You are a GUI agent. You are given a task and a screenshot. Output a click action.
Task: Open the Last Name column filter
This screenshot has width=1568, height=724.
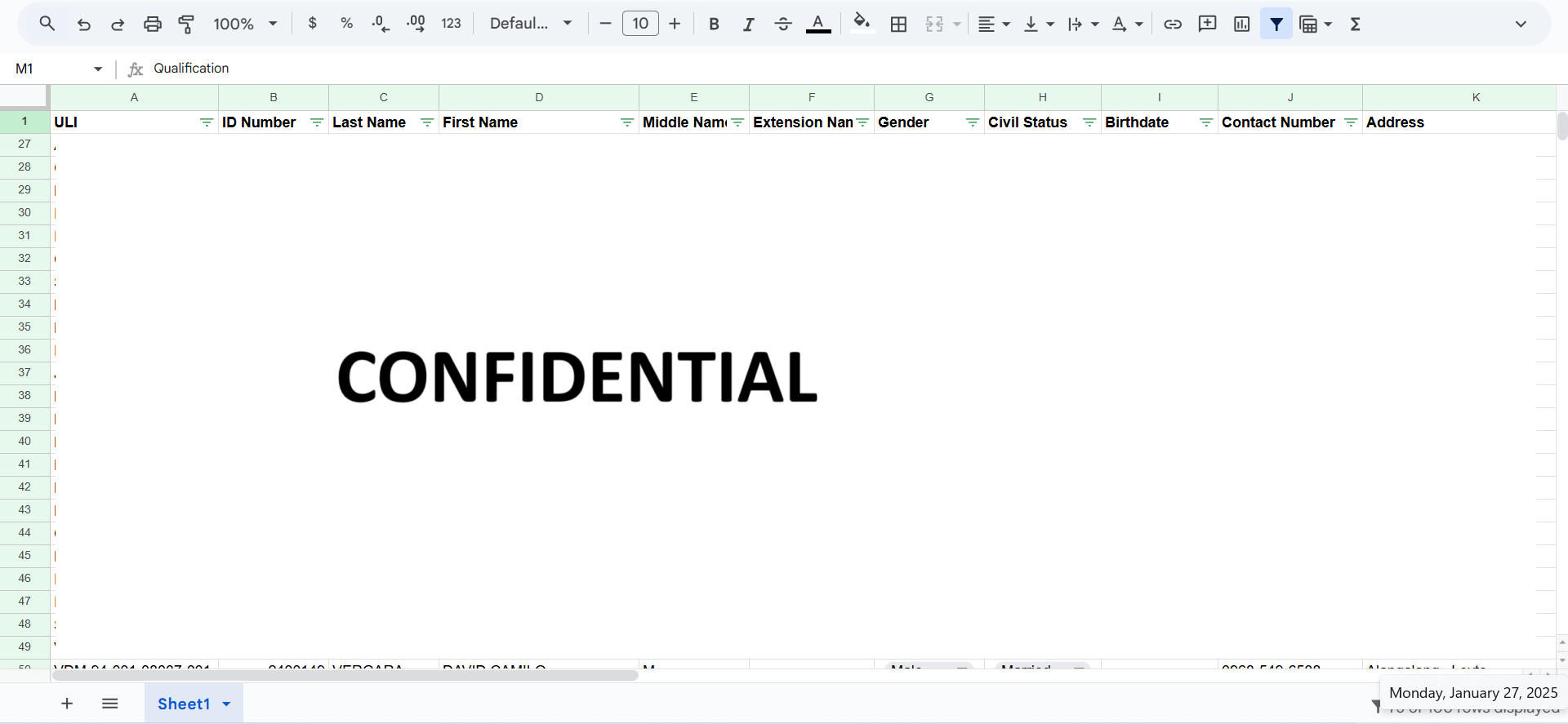(x=426, y=122)
